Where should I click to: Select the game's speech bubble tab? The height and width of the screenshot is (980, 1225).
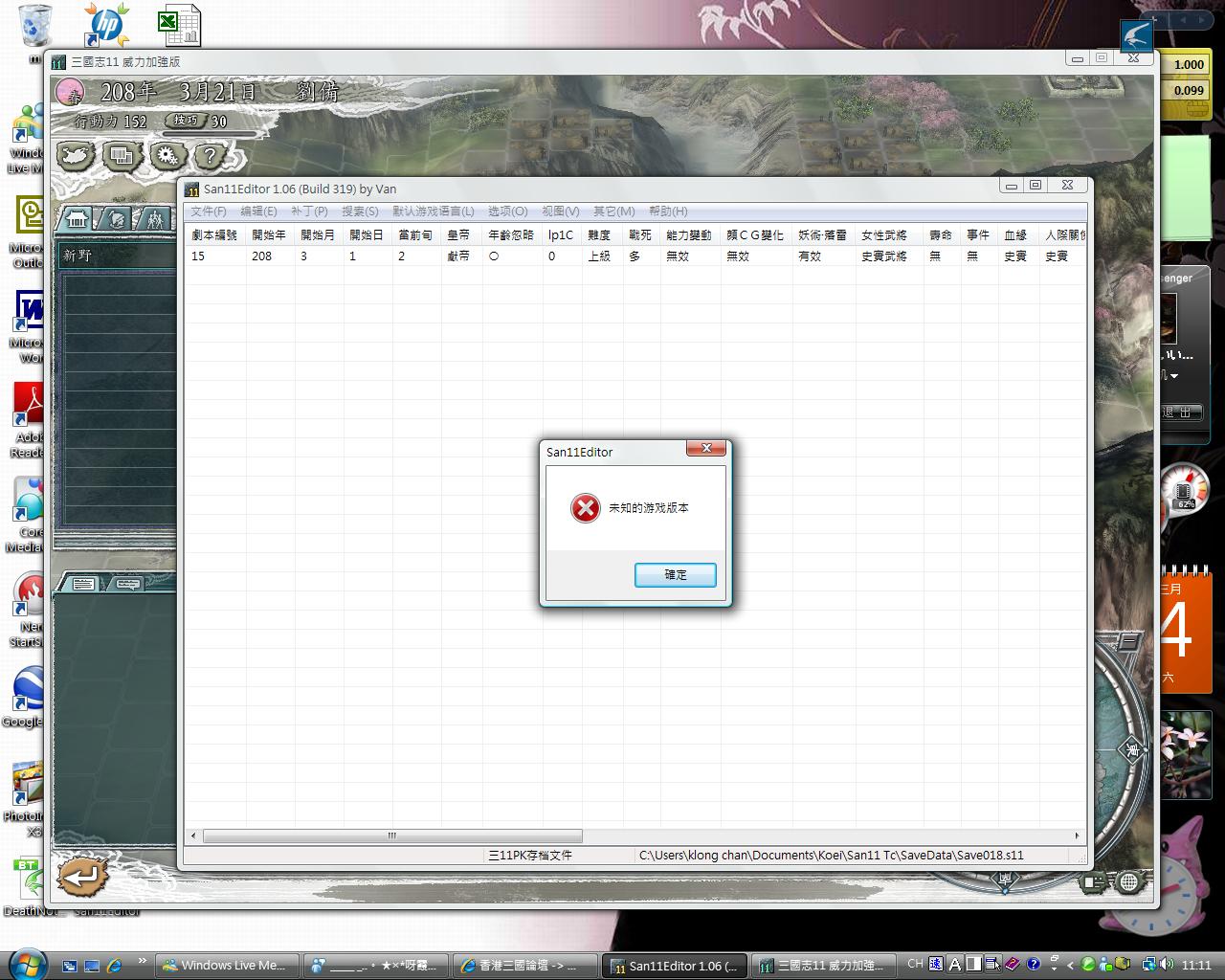click(x=126, y=583)
